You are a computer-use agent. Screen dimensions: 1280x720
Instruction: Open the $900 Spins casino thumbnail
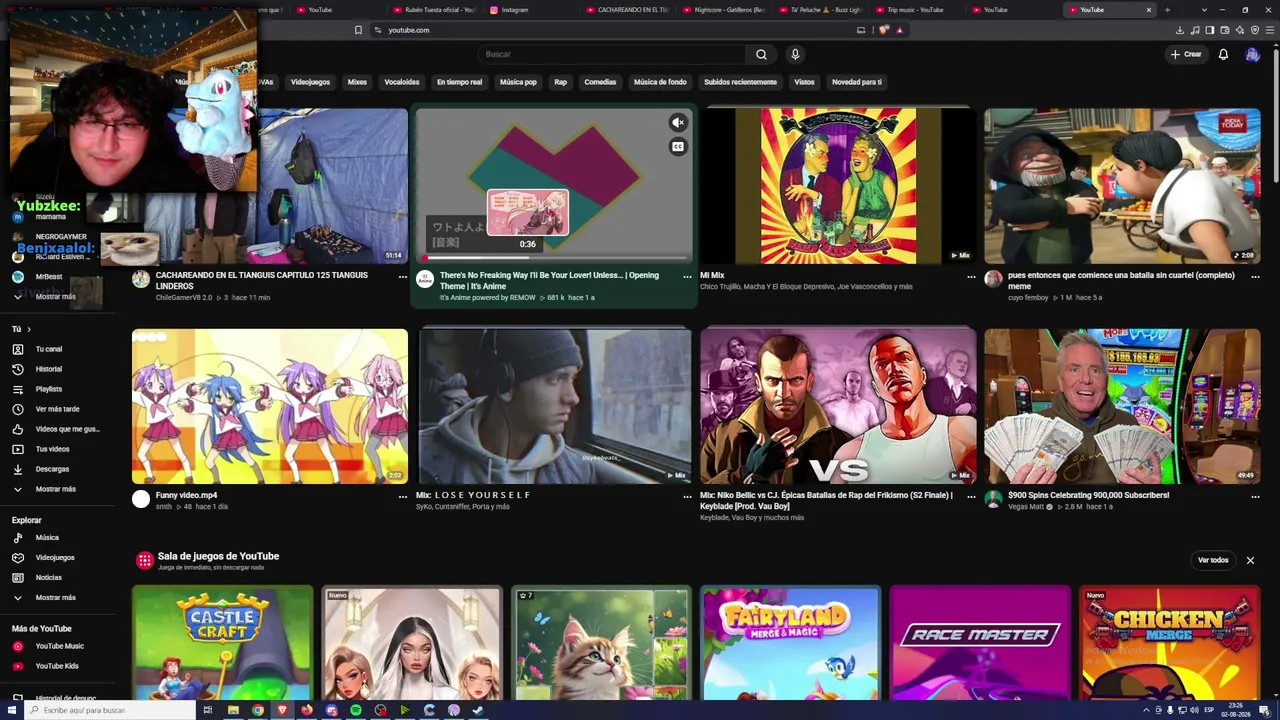coord(1122,406)
